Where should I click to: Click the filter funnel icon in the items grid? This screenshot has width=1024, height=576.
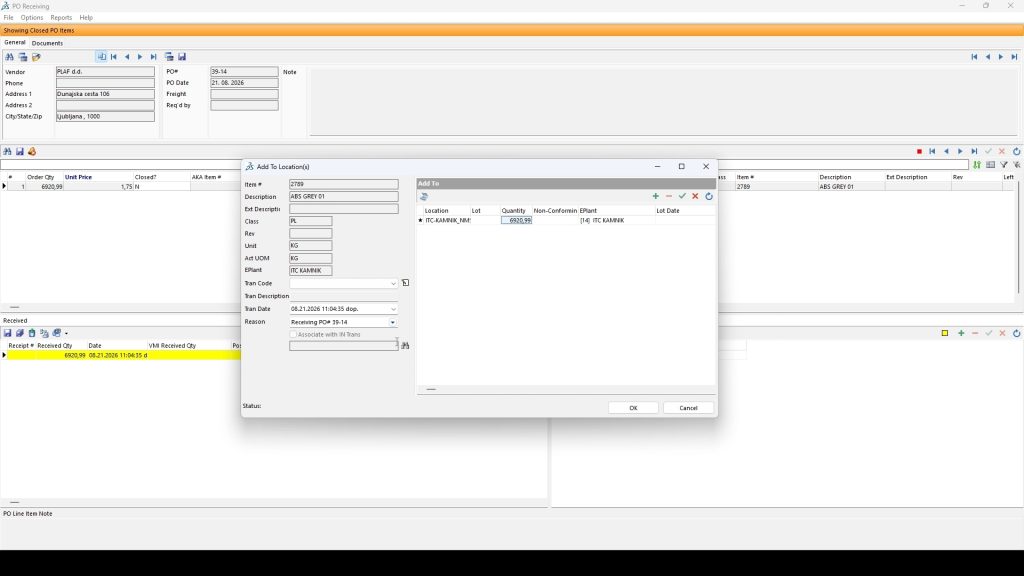[1004, 165]
